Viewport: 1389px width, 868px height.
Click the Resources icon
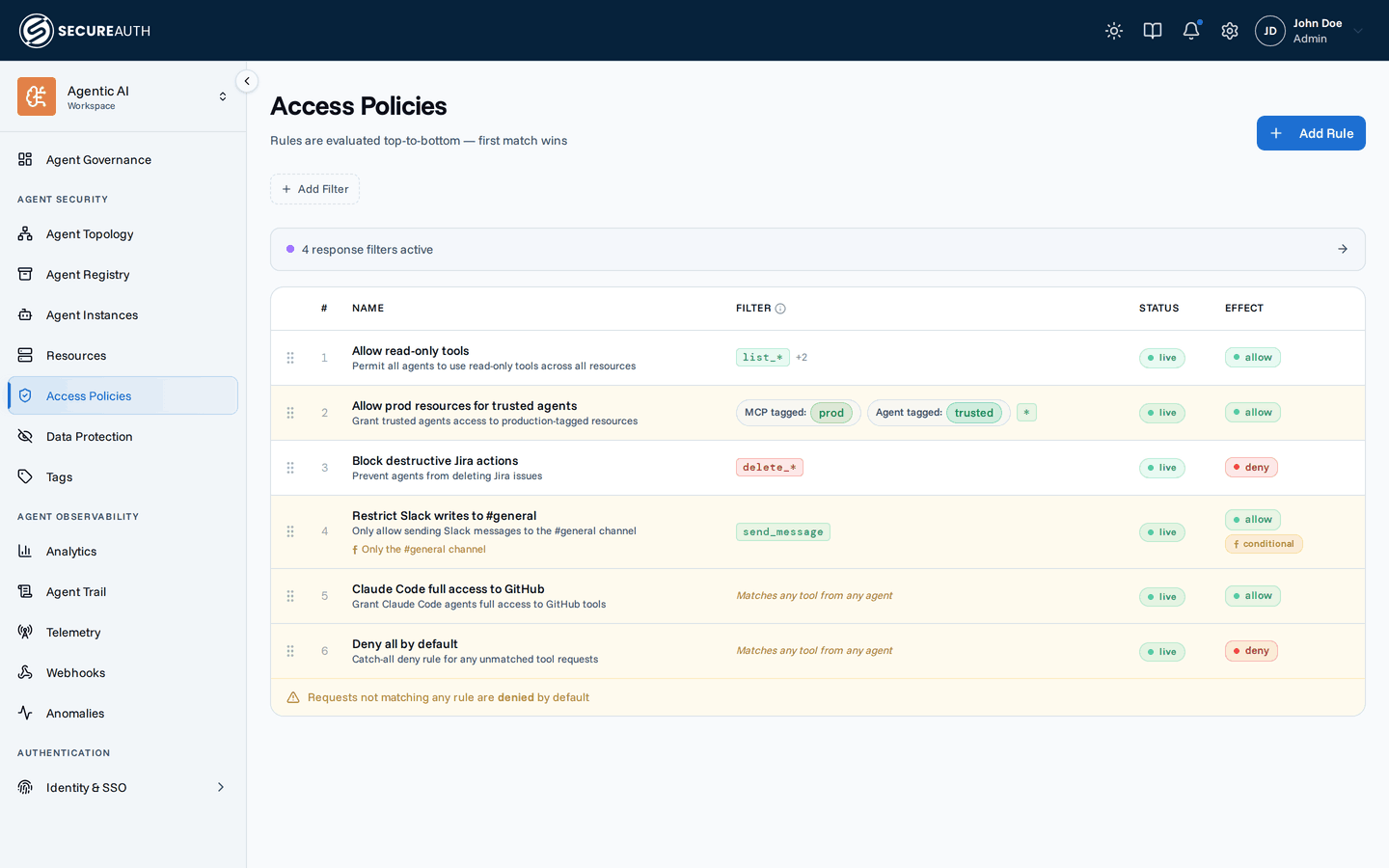[x=25, y=355]
